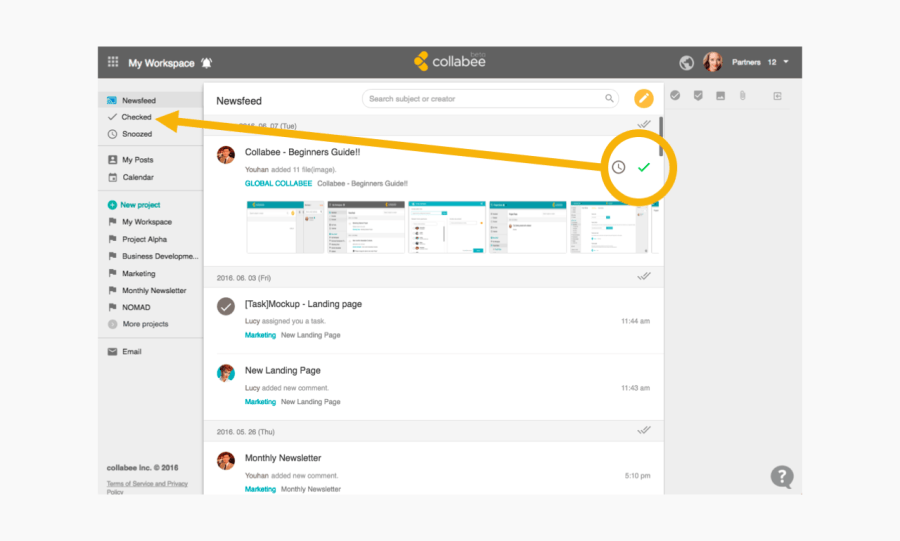
Task: Snooze the Beginners Guide post with clock icon
Action: click(618, 167)
